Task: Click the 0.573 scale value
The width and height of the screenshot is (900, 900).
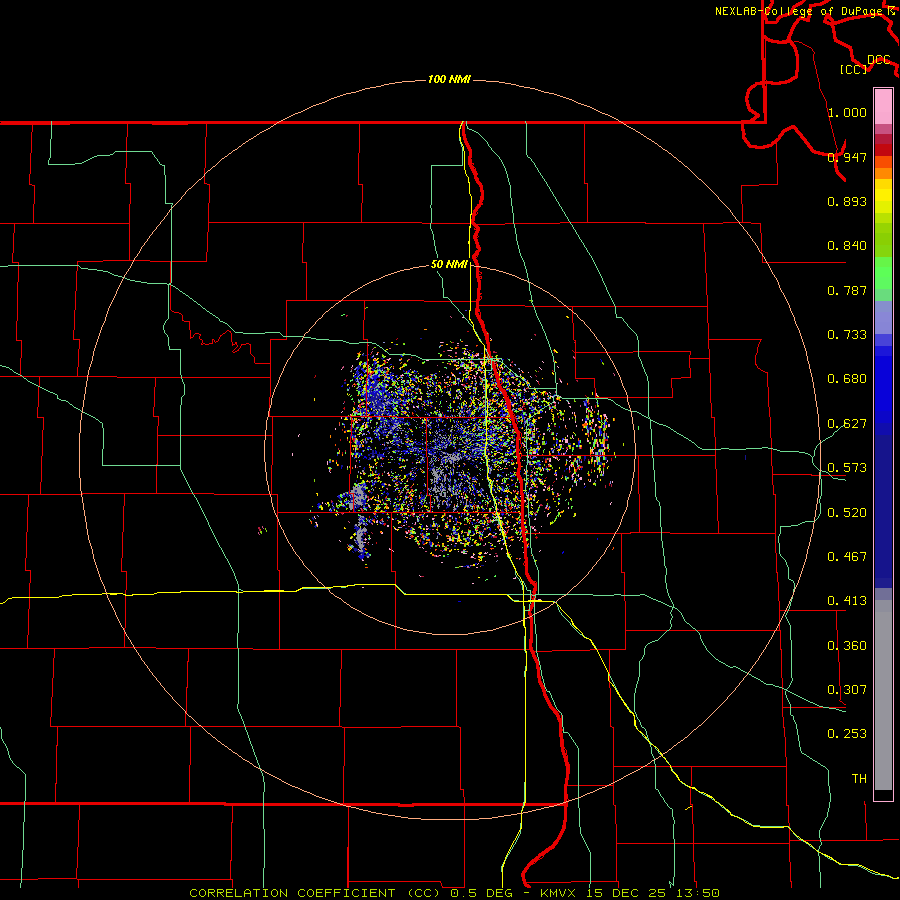Action: [847, 468]
